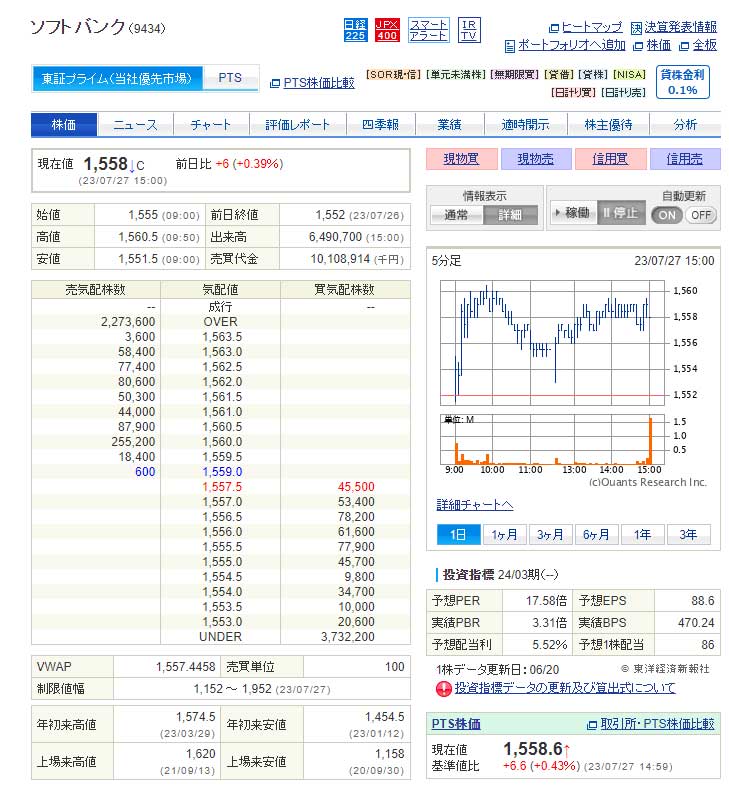Switch to the 業績 tab
729x792 pixels.
449,124
